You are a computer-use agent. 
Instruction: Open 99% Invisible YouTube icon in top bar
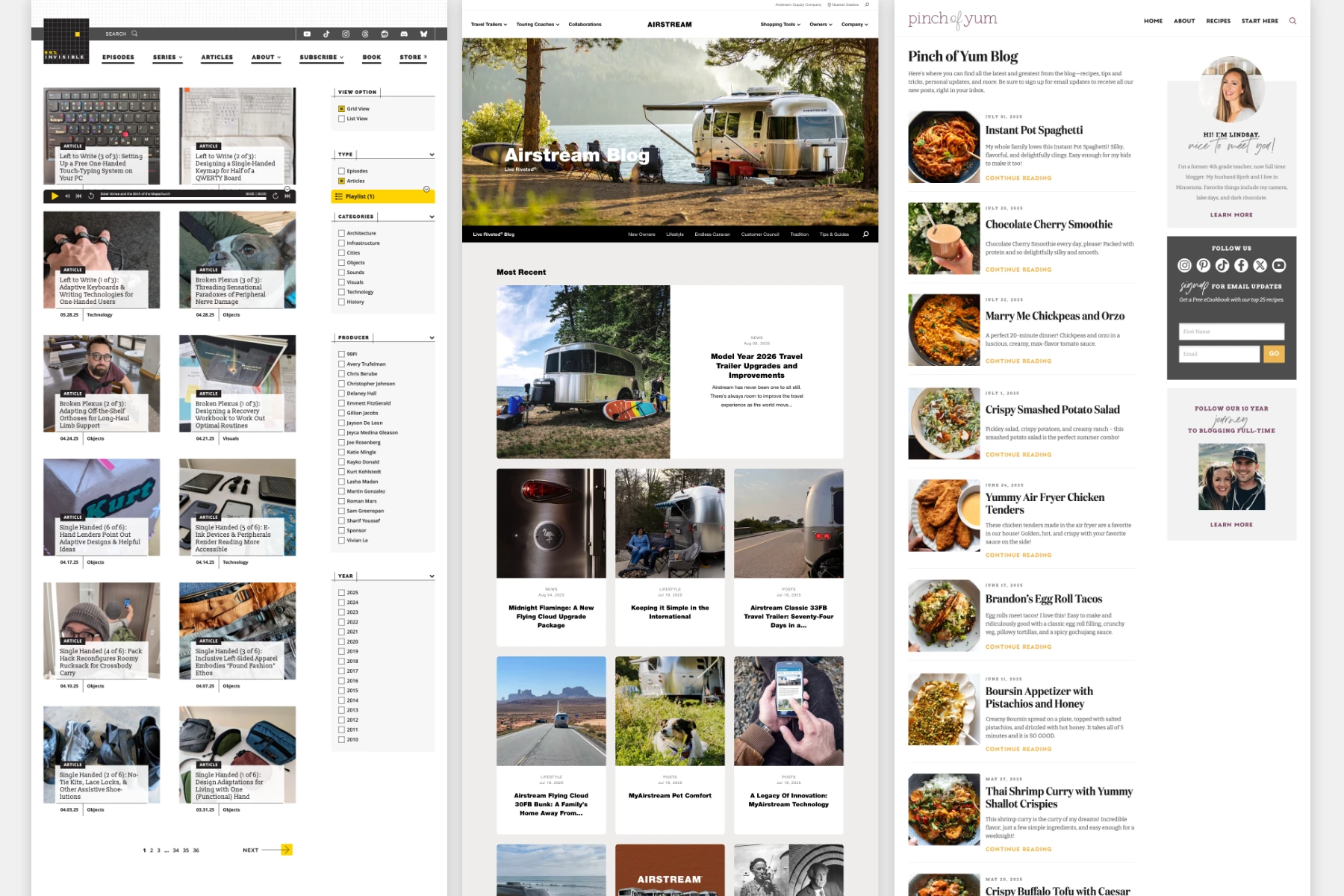(x=307, y=34)
